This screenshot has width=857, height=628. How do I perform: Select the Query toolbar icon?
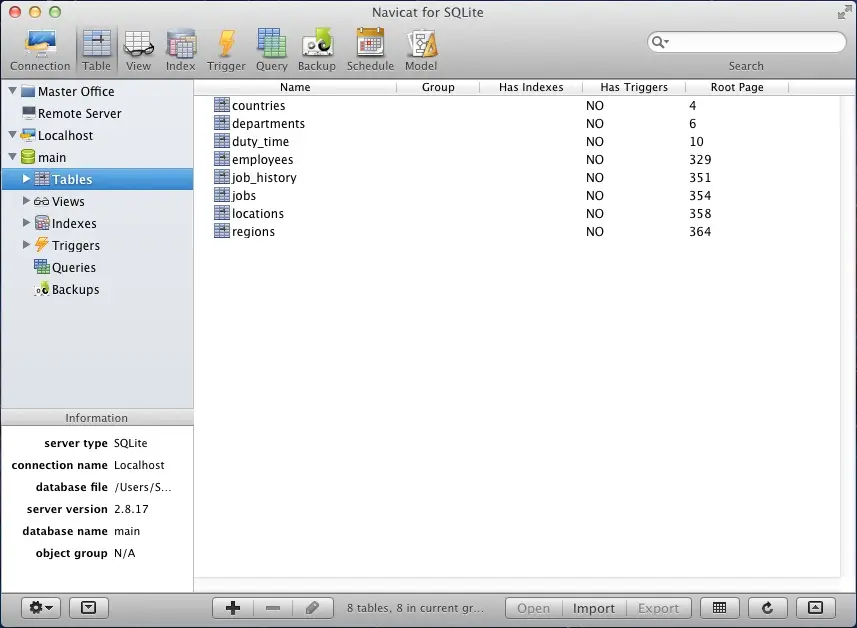point(272,50)
